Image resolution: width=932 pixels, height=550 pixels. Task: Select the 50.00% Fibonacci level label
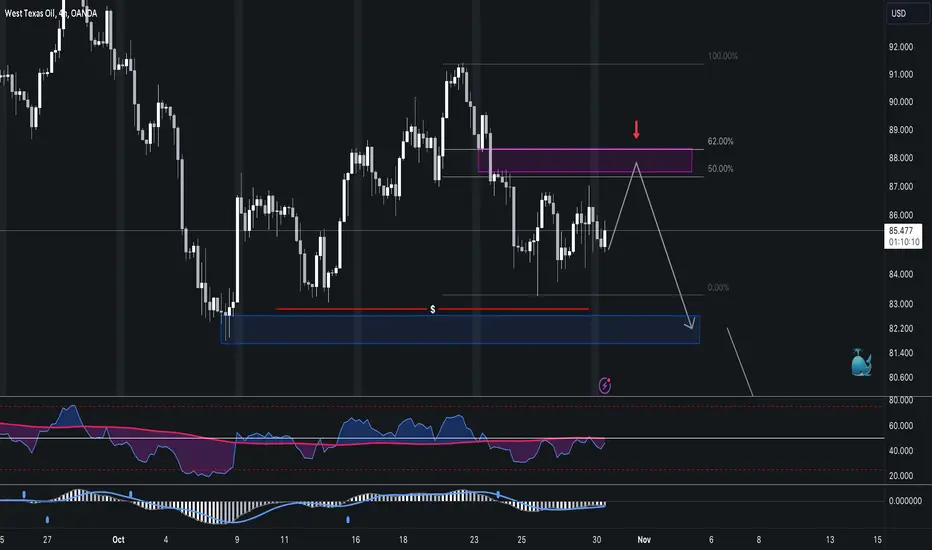pos(720,169)
